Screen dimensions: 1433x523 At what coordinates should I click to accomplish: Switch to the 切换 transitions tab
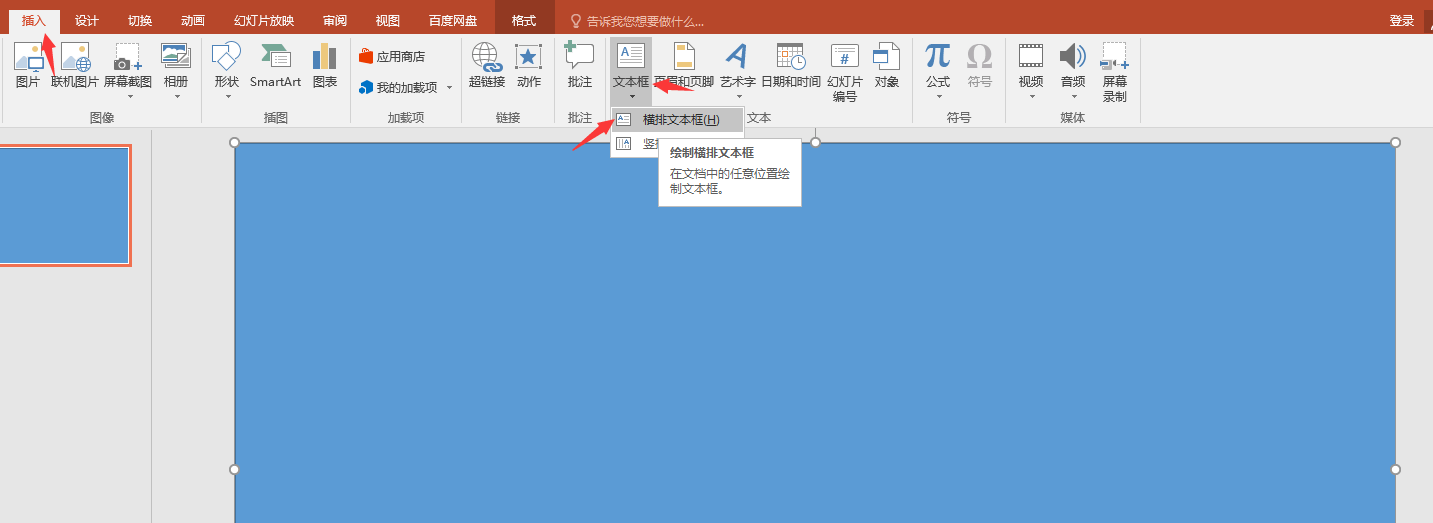pyautogui.click(x=140, y=21)
